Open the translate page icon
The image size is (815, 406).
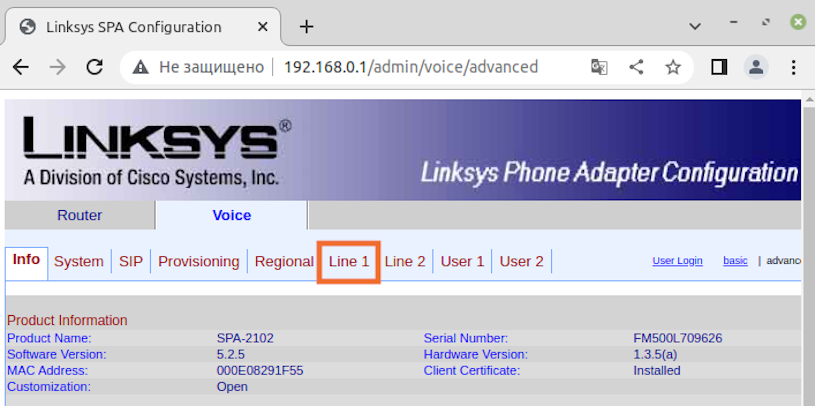599,67
